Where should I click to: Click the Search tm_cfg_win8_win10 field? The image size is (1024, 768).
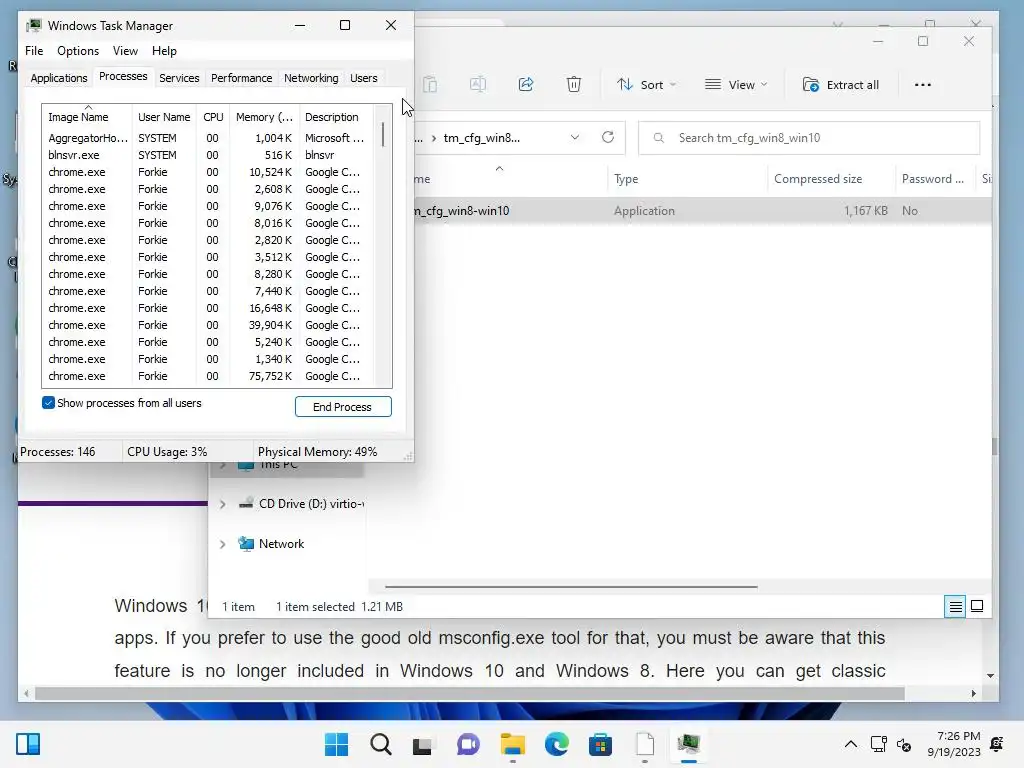click(x=809, y=138)
